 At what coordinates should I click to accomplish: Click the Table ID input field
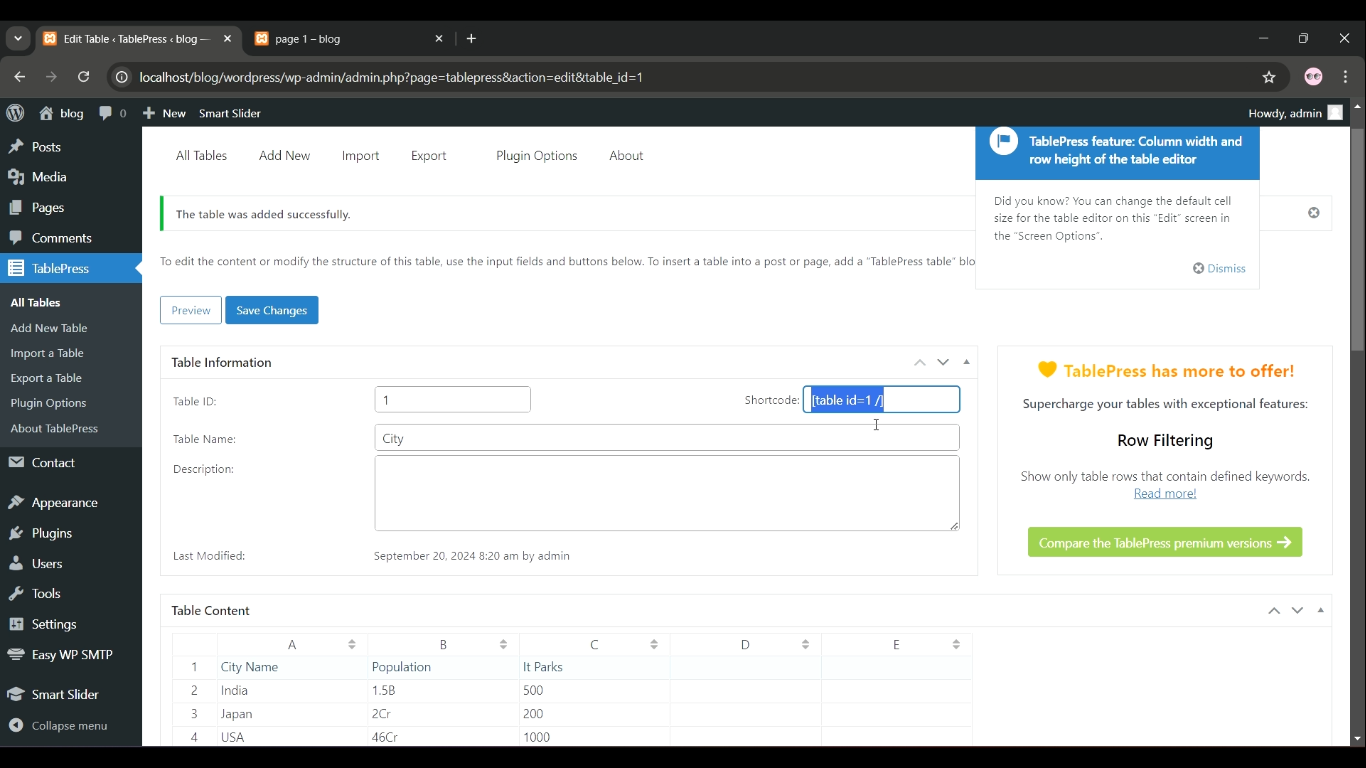click(453, 400)
